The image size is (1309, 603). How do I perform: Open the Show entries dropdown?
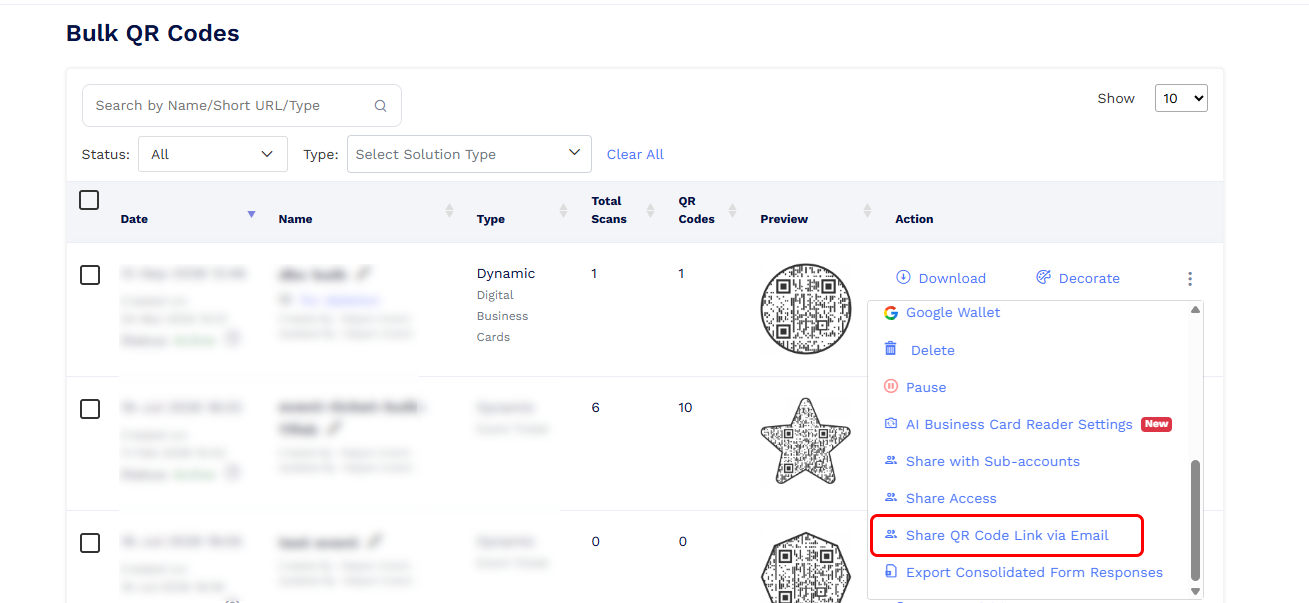point(1181,98)
